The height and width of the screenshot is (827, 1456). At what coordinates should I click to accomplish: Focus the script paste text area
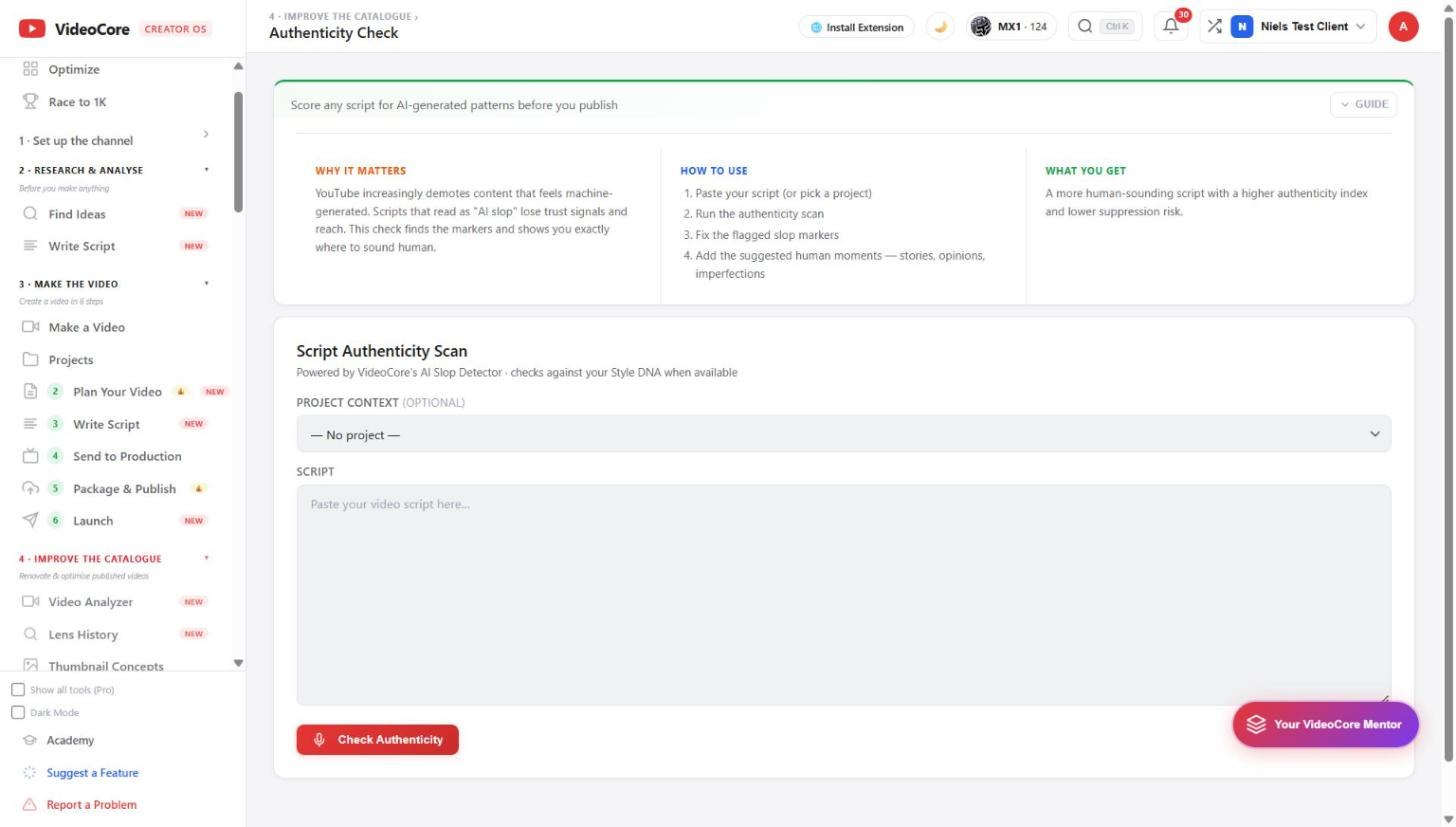click(843, 595)
